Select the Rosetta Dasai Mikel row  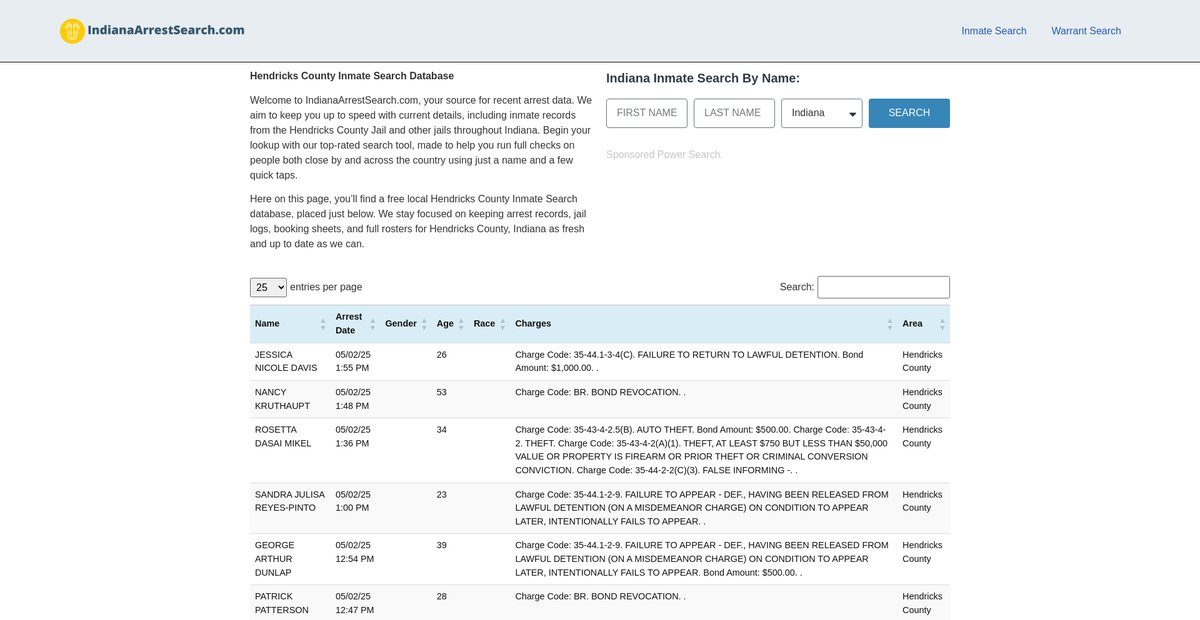(600, 450)
